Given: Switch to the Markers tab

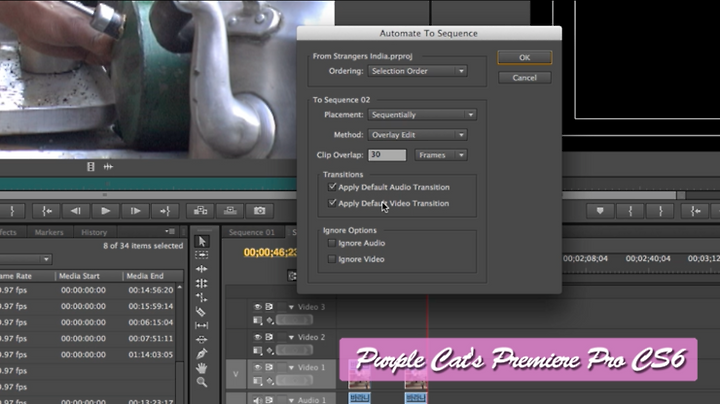Looking at the screenshot, I should [49, 232].
